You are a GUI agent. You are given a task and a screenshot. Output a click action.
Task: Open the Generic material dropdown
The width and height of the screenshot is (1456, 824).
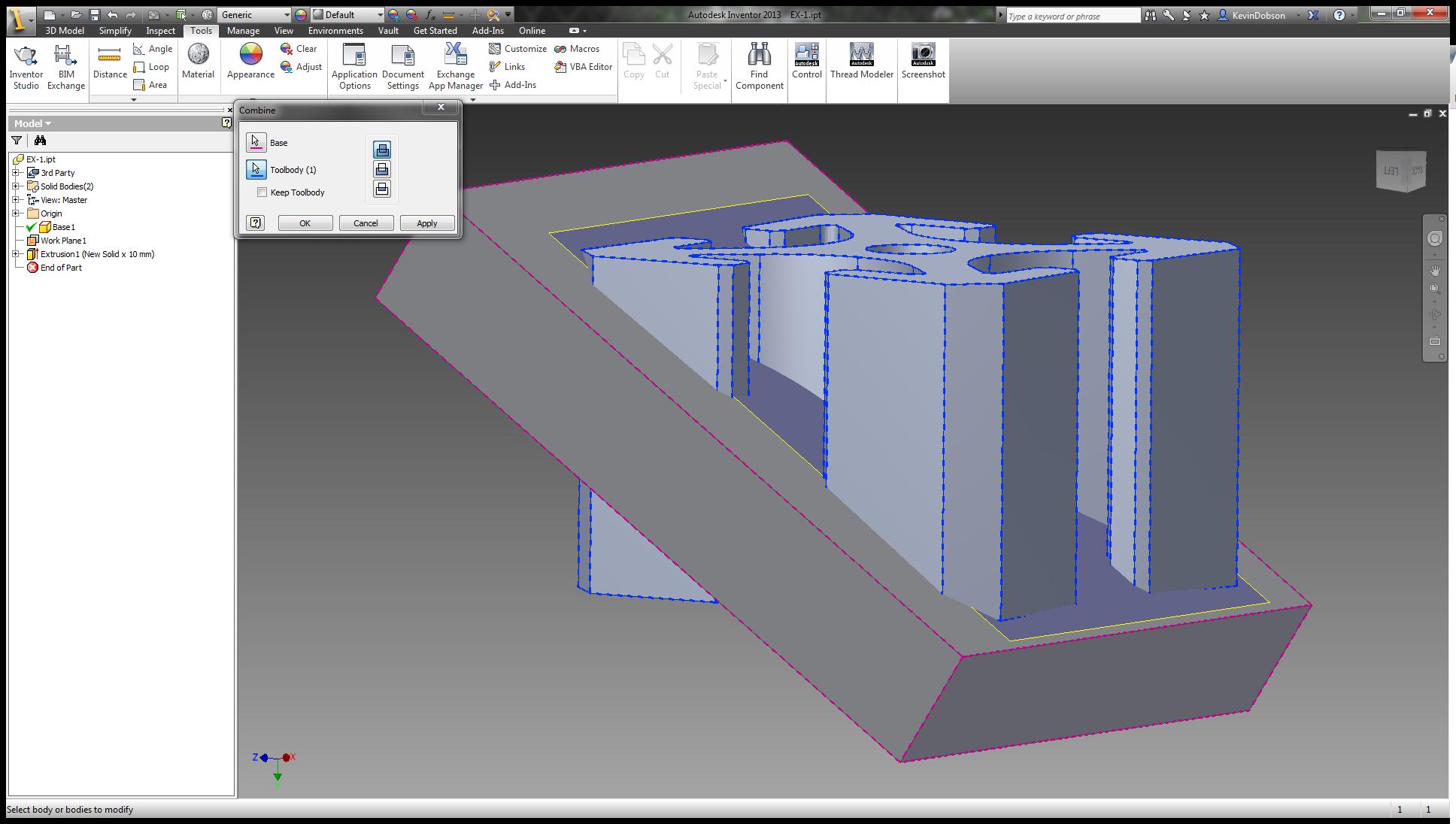pyautogui.click(x=287, y=15)
